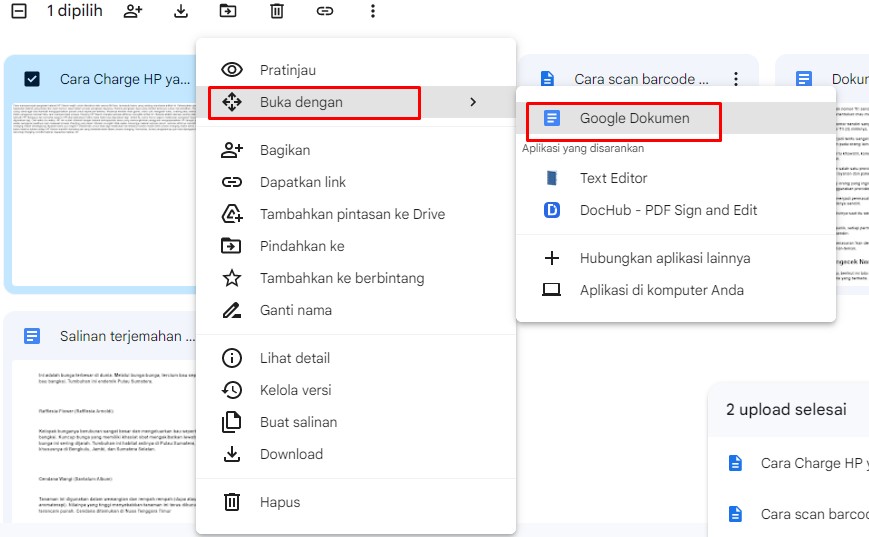
Task: Click the 'Cara Charge HP' document thumbnail preview
Action: [x=104, y=194]
